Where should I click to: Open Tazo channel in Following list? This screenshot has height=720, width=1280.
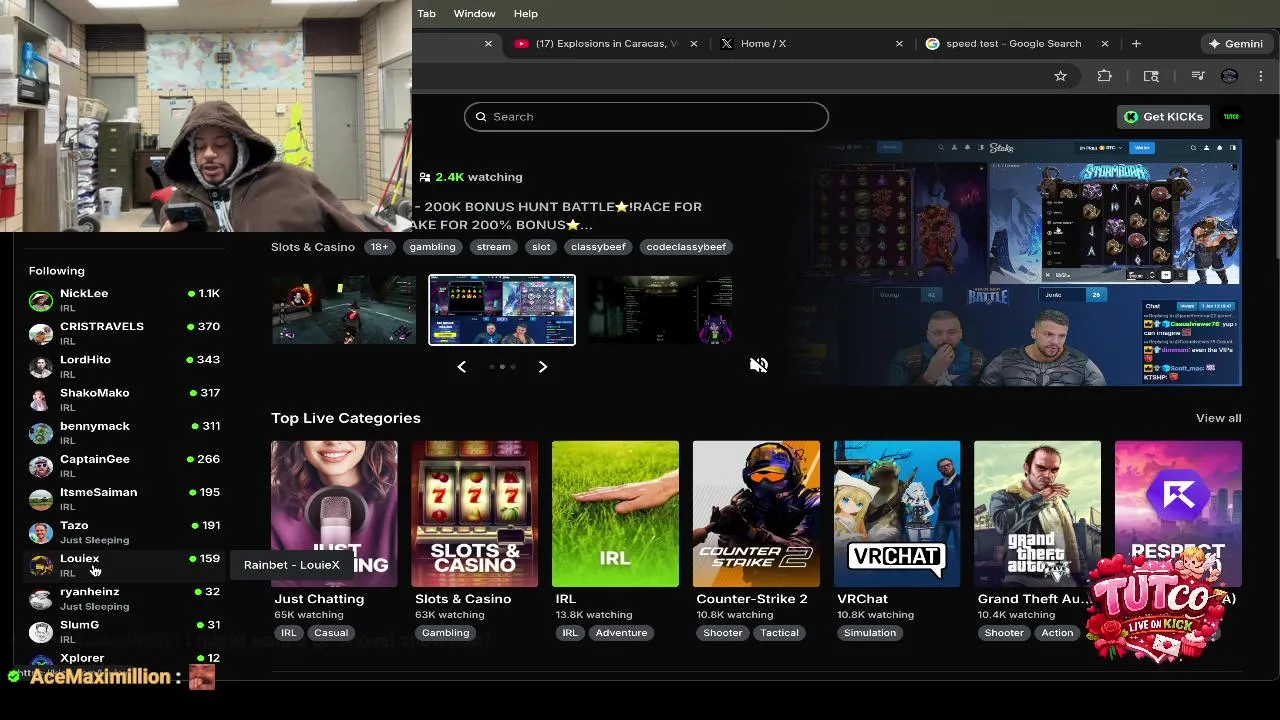coord(124,531)
